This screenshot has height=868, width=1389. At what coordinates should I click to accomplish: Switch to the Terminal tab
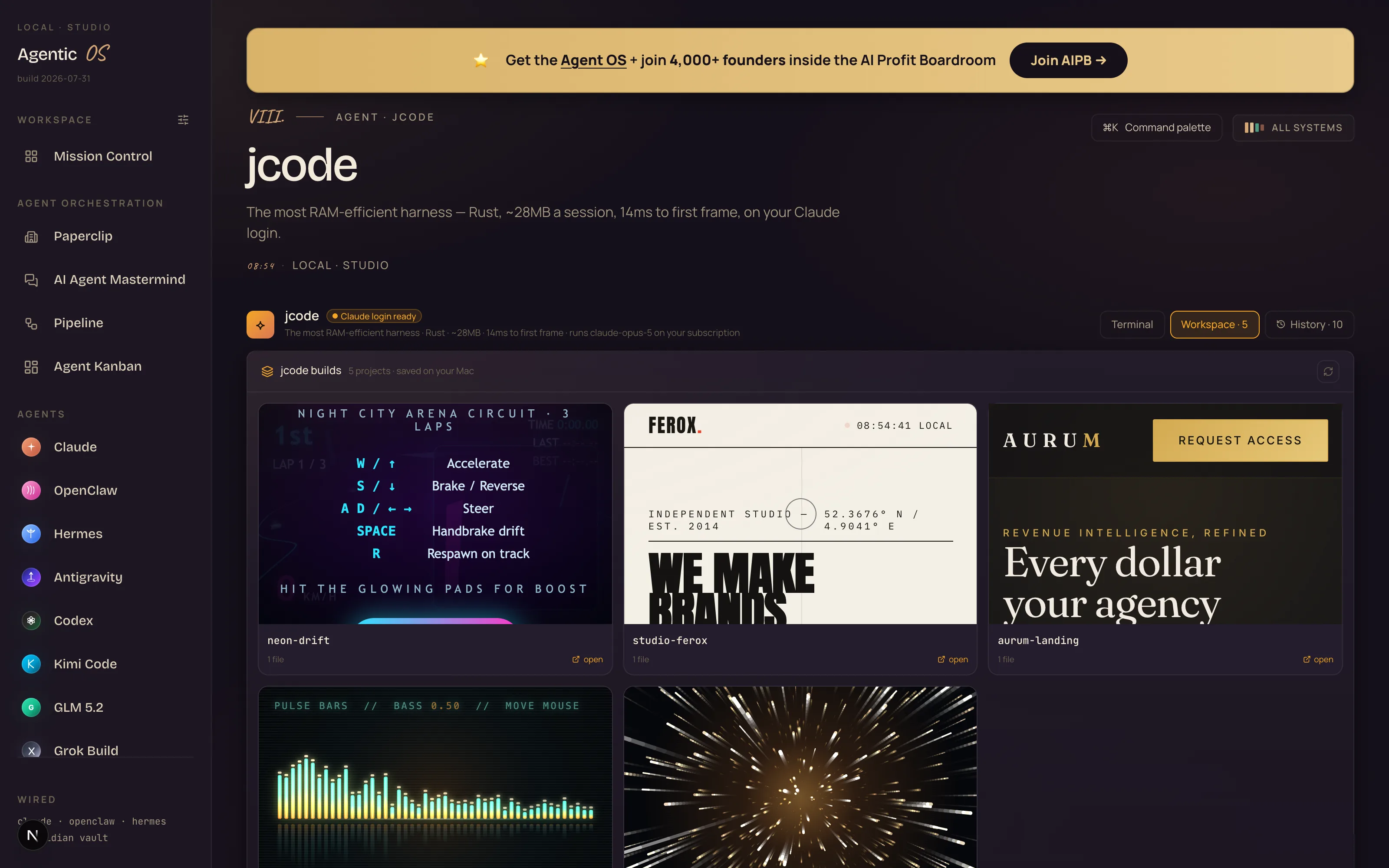tap(1132, 325)
